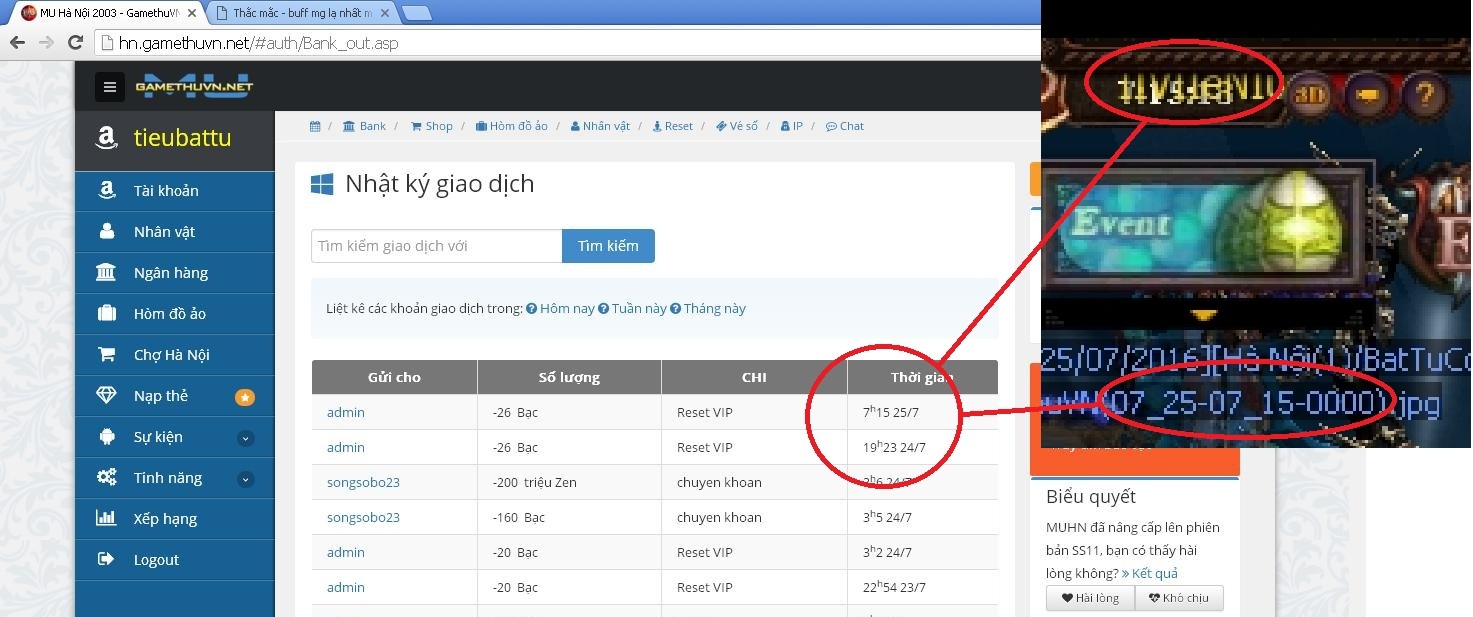Open Nạp thẻ in the sidebar
This screenshot has height=617, width=1473.
(175, 396)
